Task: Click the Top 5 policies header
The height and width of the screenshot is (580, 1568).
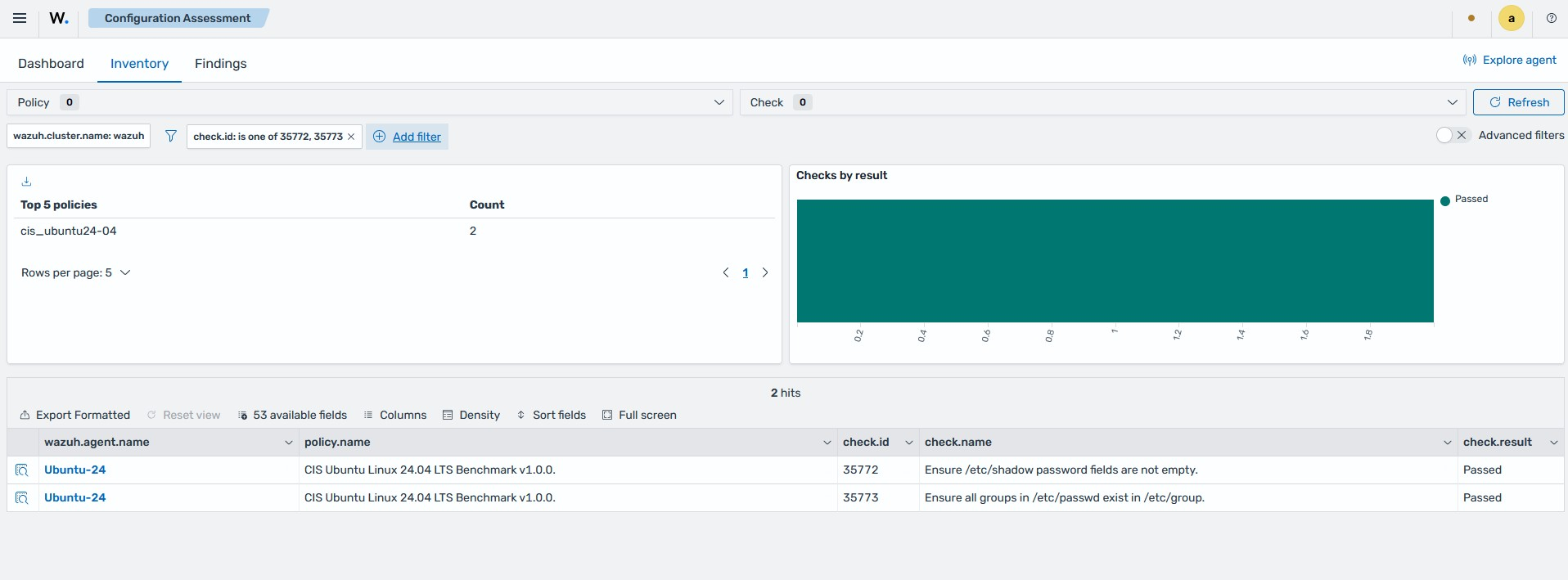Action: point(59,205)
